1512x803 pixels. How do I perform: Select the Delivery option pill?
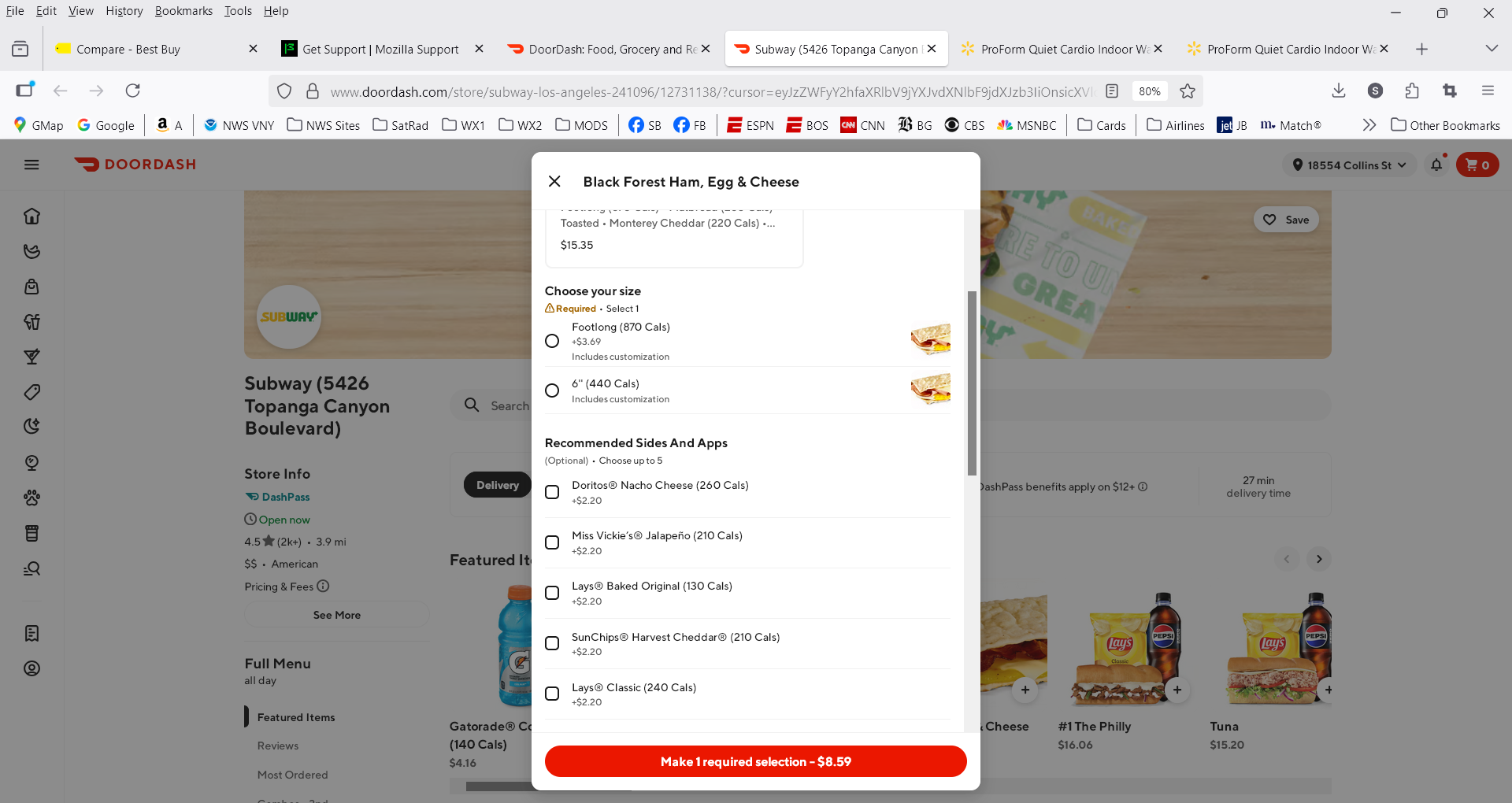498,485
